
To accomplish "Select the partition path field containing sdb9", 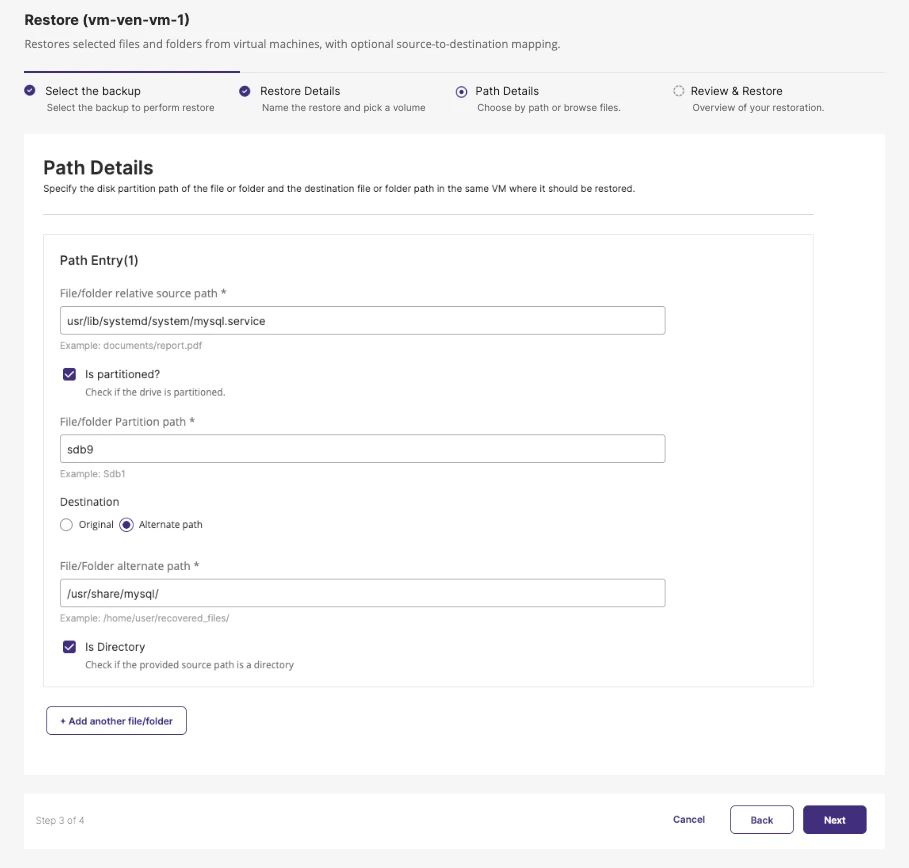I will (363, 448).
